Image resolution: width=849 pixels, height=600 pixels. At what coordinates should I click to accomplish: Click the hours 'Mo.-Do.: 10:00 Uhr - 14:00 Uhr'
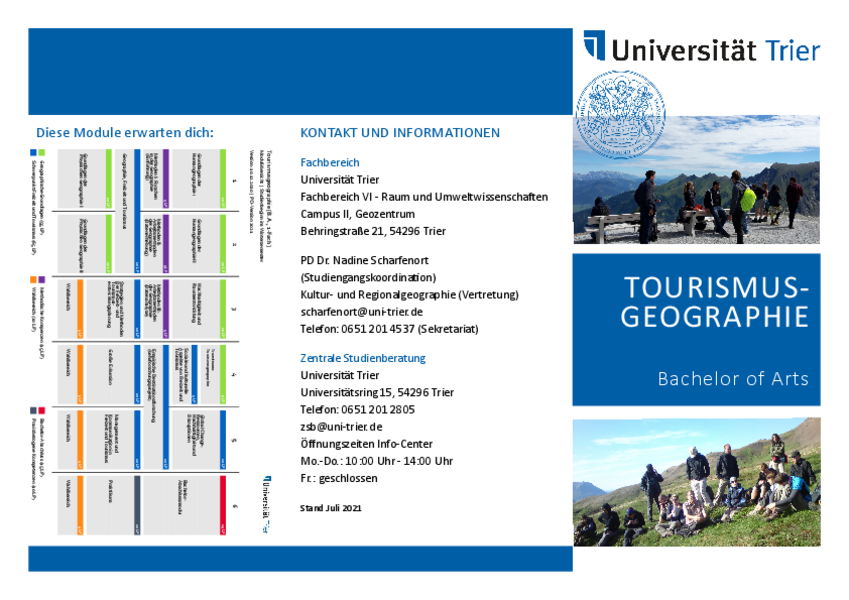point(377,461)
